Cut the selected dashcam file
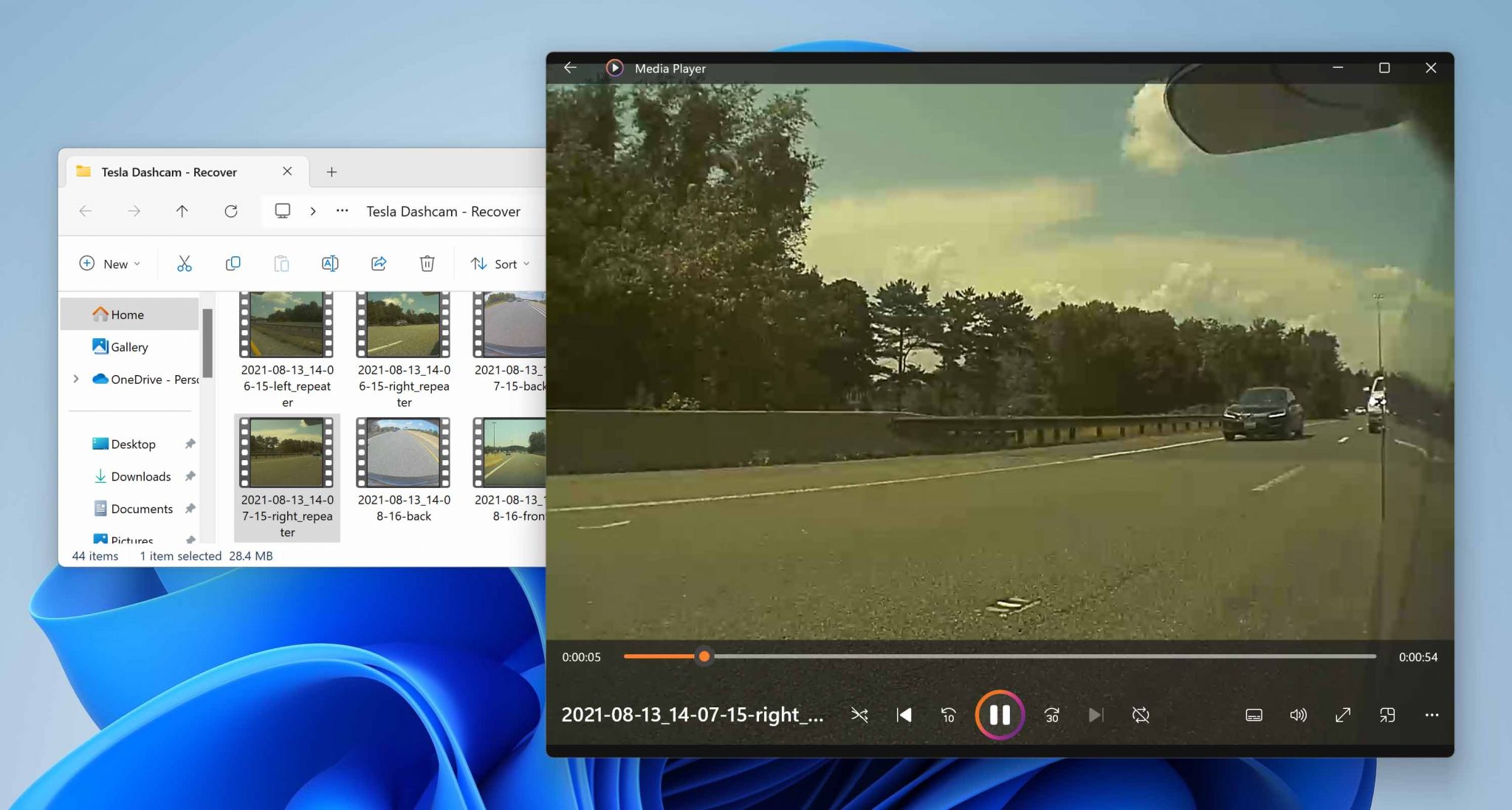This screenshot has height=810, width=1512. click(184, 263)
